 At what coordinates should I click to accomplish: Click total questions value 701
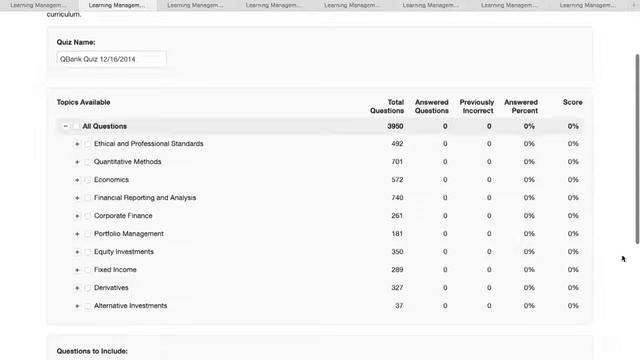pos(397,162)
